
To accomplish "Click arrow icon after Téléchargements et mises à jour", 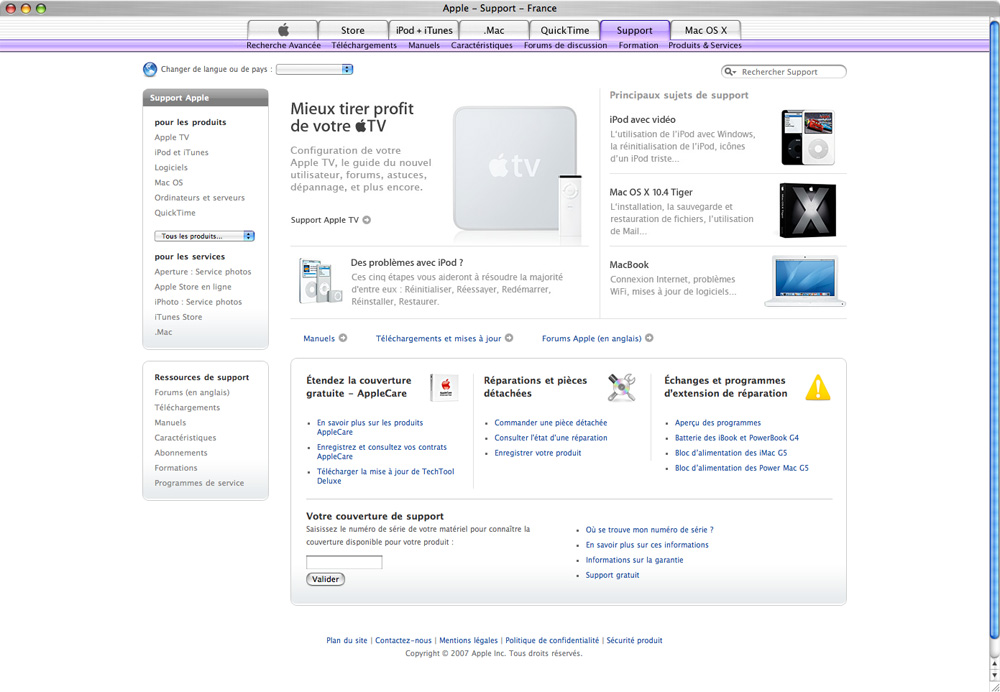I will [x=509, y=338].
